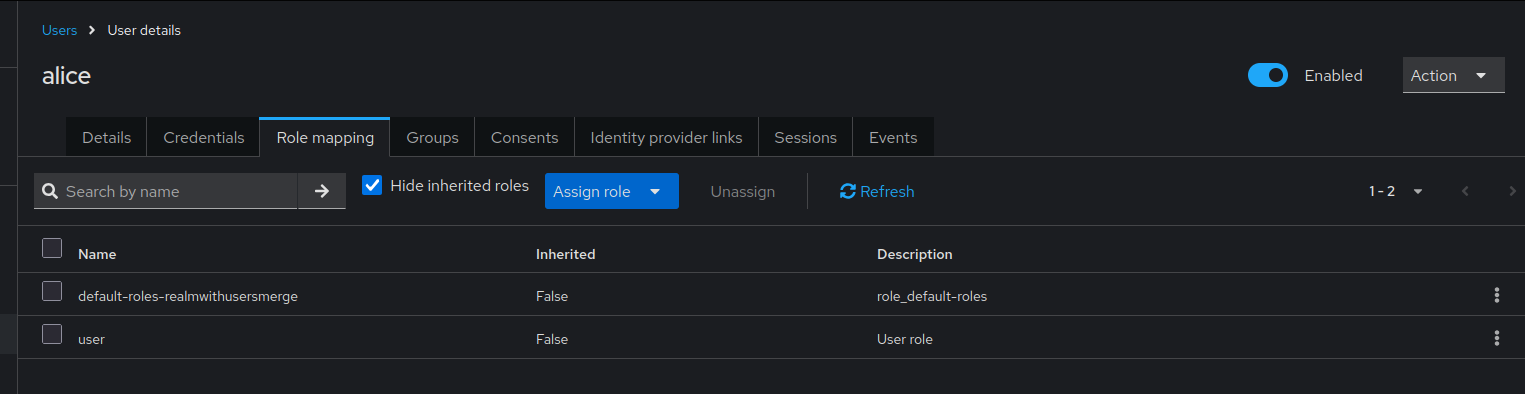Viewport: 1525px width, 394px height.
Task: Focus the Search by name field
Action: coord(166,191)
